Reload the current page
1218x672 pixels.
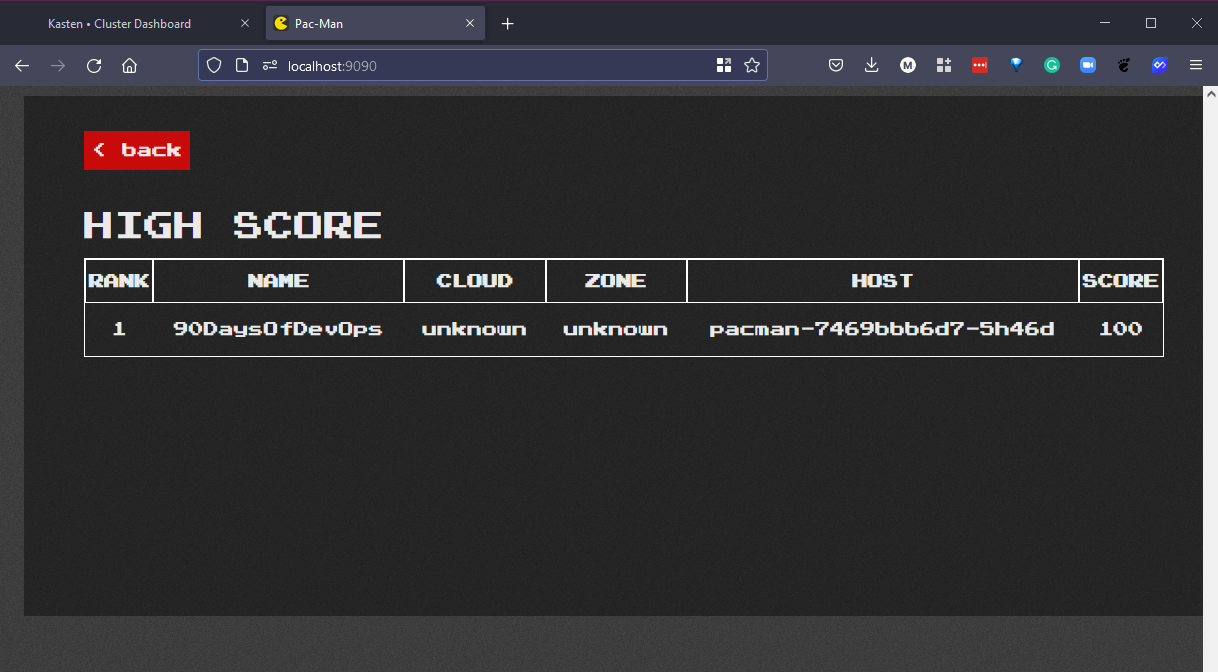click(94, 66)
